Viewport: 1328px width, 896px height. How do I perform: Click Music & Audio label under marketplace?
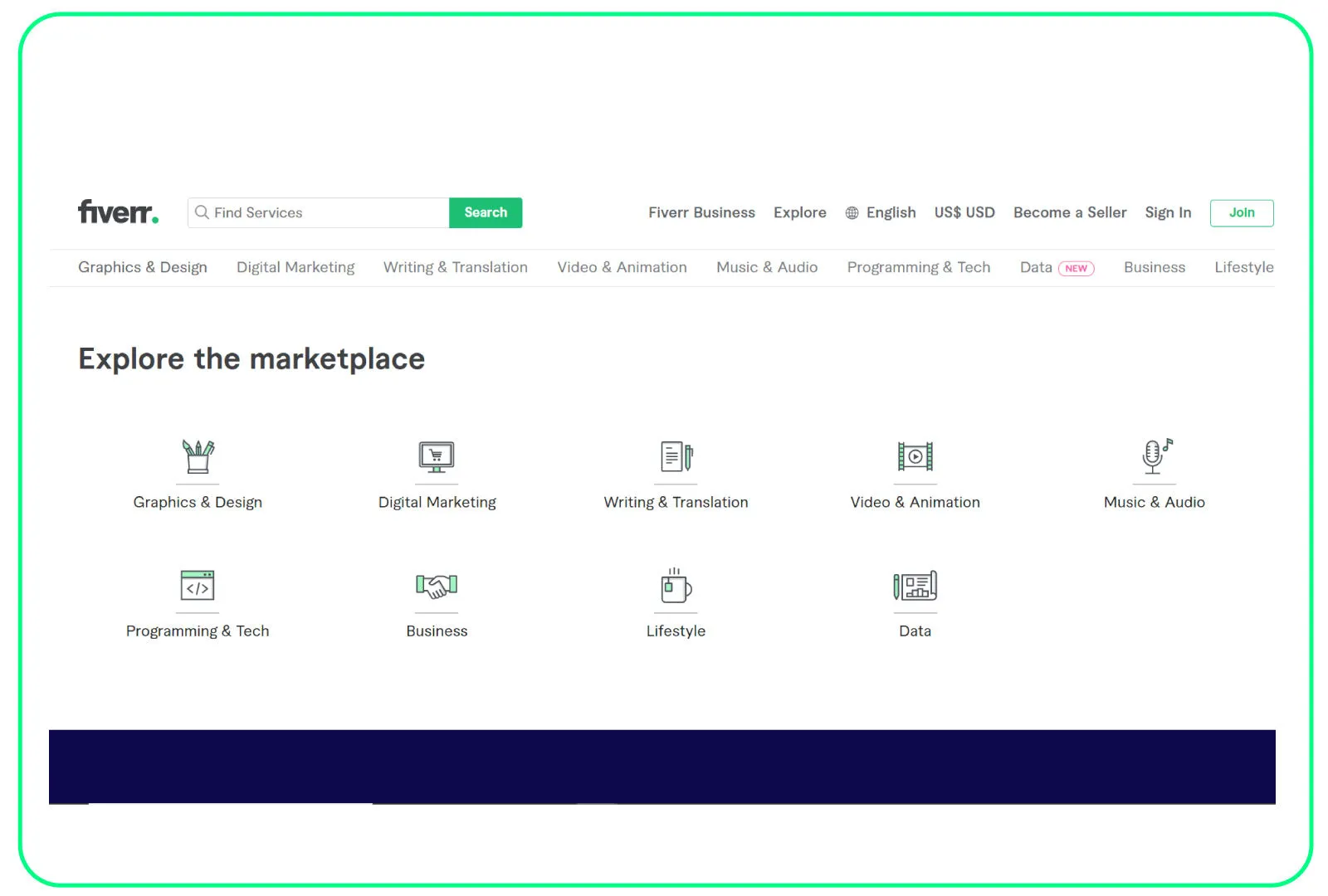(x=1155, y=502)
